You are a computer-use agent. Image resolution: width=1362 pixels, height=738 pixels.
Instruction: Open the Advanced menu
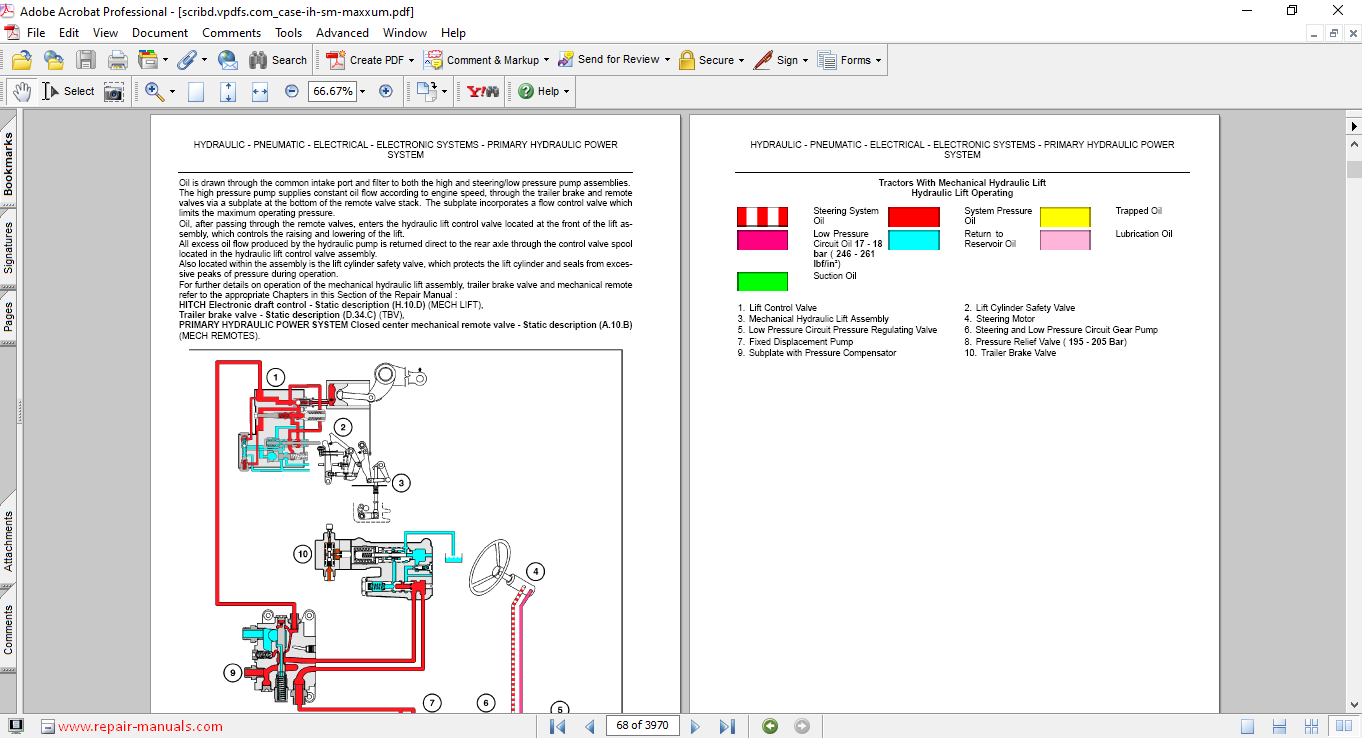click(x=342, y=32)
